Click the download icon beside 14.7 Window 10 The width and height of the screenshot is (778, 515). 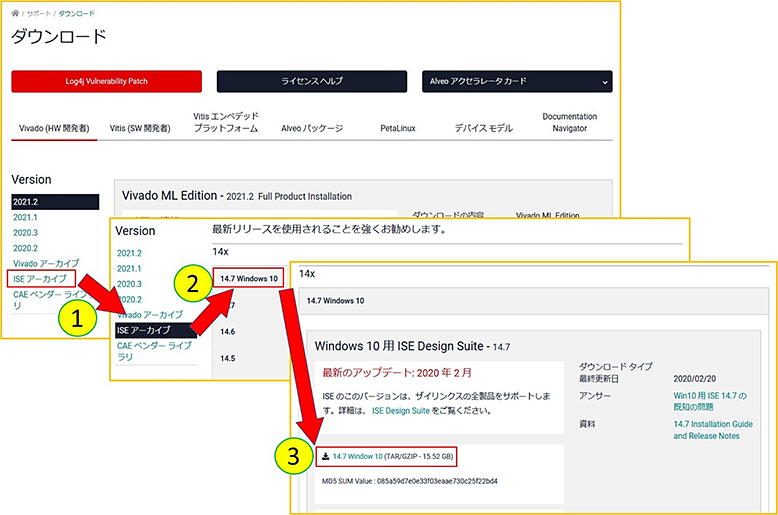coord(325,456)
